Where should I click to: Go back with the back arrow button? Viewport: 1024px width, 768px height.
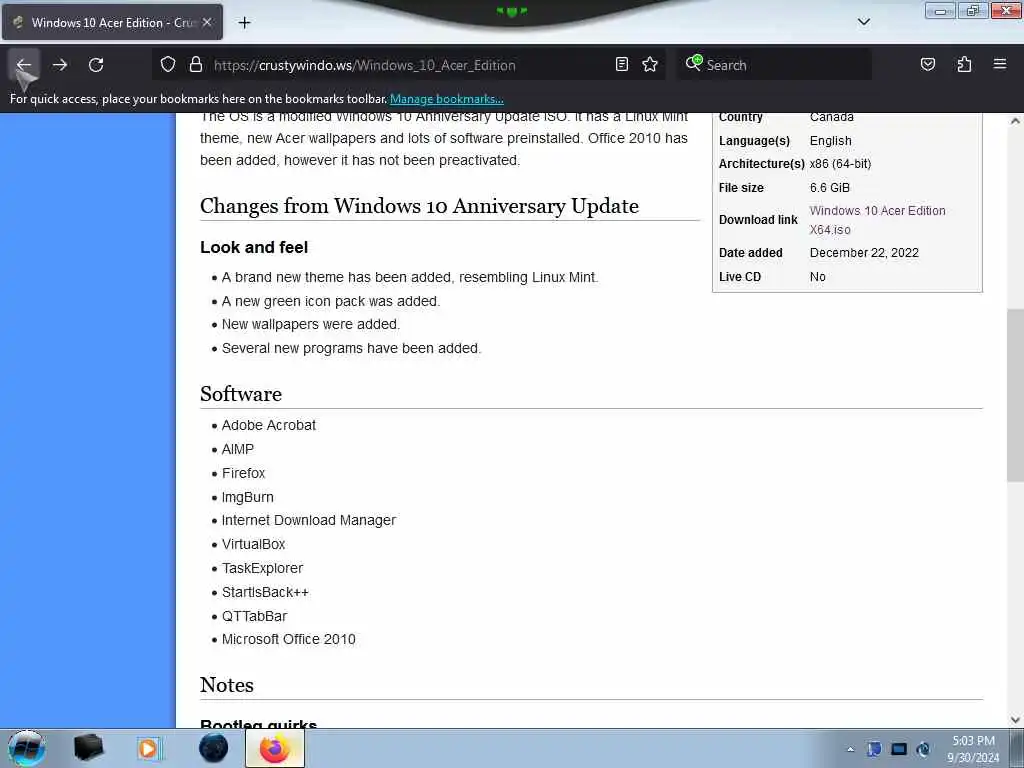24,65
